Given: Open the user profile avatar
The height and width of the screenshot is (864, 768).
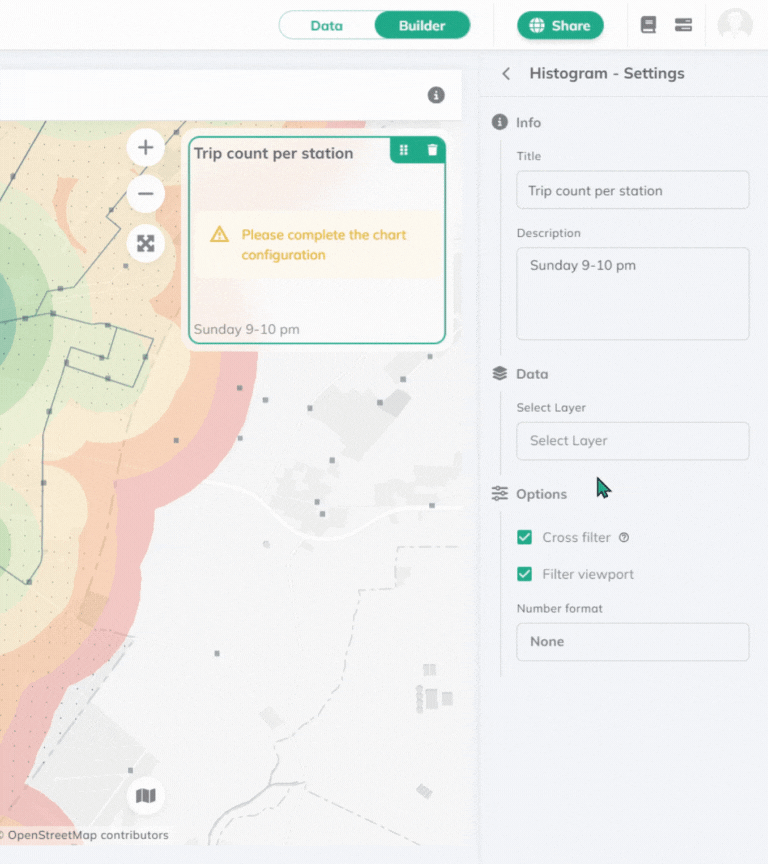Looking at the screenshot, I should tap(735, 26).
